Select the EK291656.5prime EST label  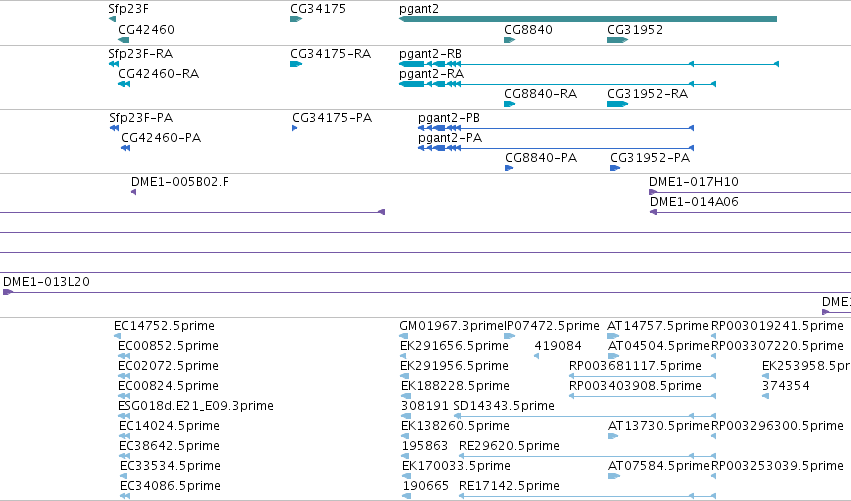pyautogui.click(x=454, y=346)
